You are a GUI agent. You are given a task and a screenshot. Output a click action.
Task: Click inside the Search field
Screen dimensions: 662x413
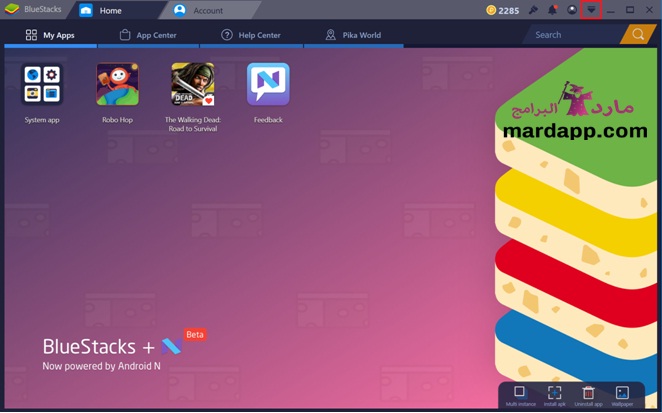tap(574, 35)
